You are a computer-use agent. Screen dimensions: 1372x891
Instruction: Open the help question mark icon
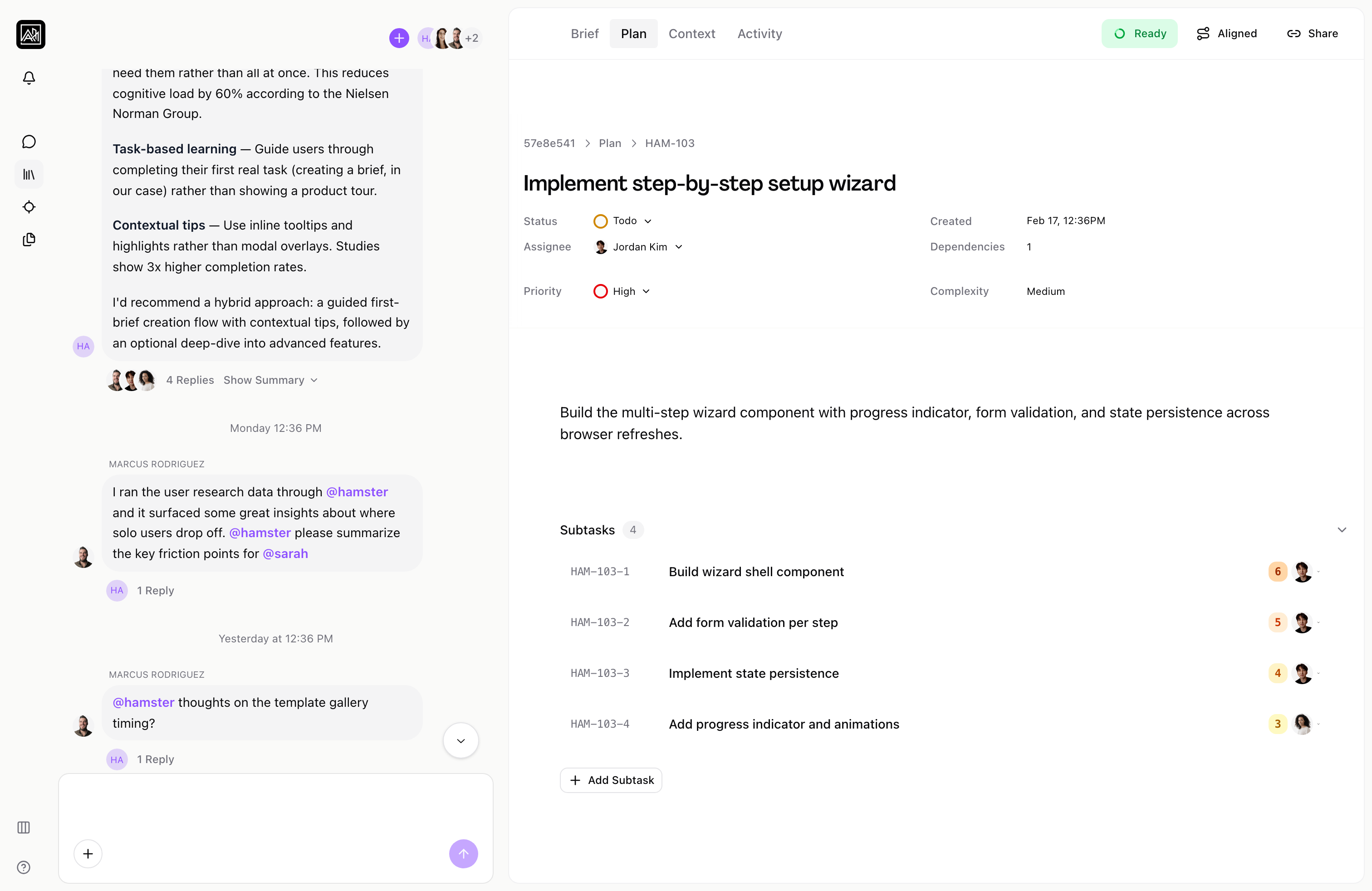point(24,867)
